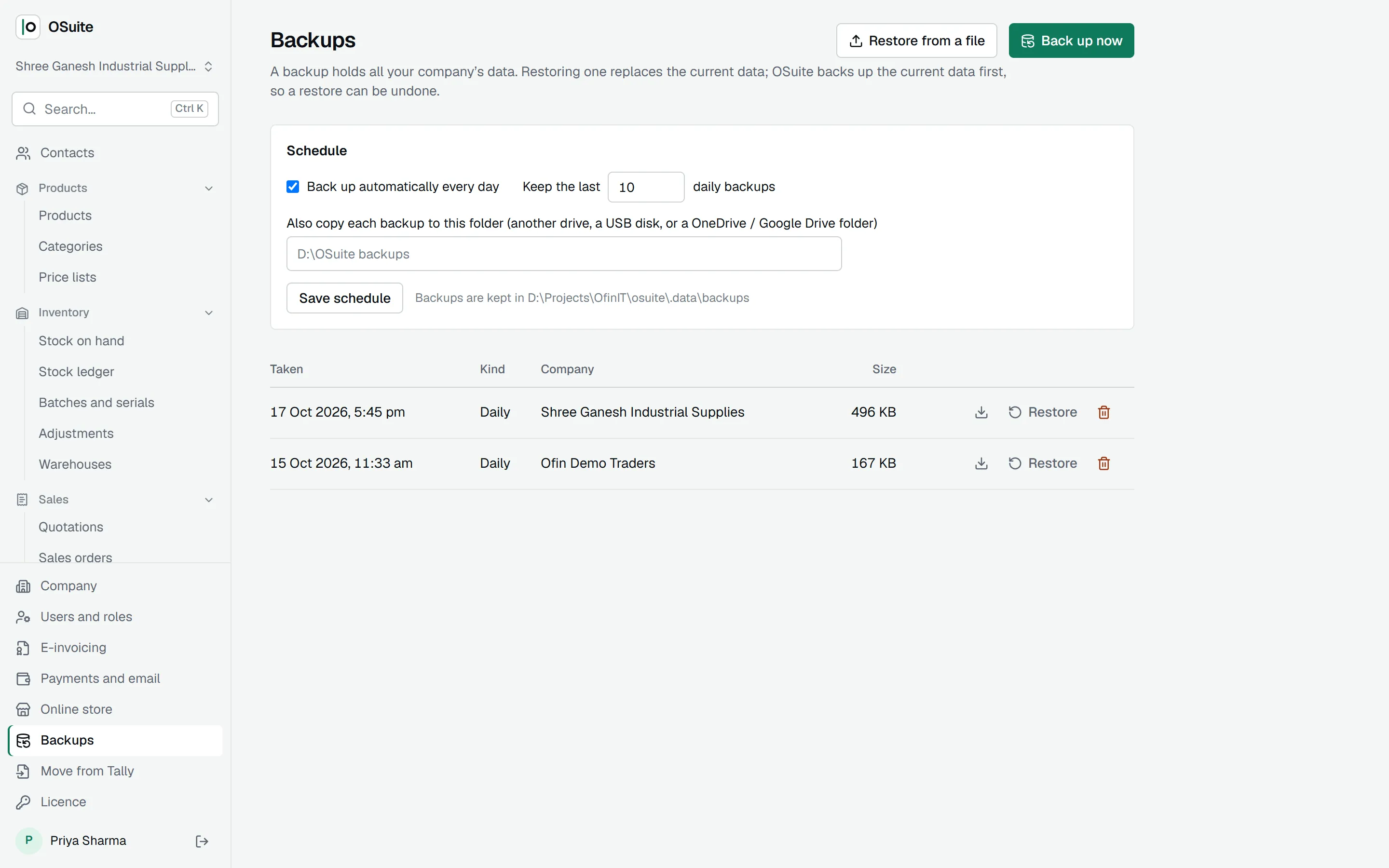Sign out using the logout icon
This screenshot has width=1389, height=868.
coord(202,841)
